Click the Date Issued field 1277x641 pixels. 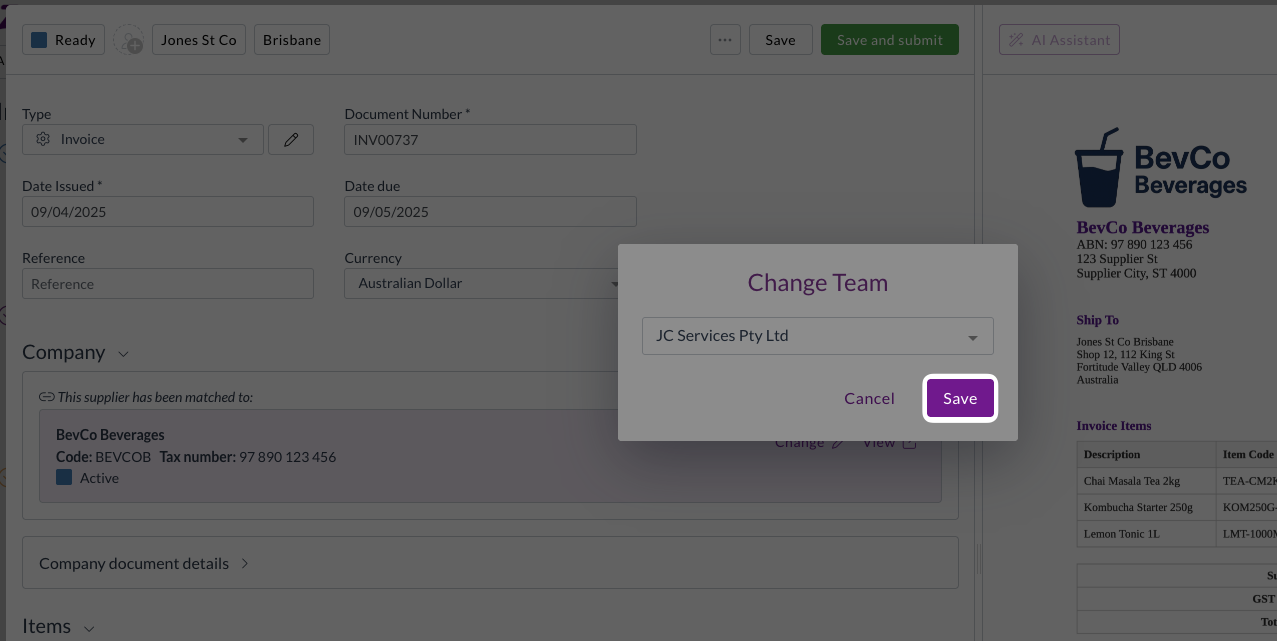click(168, 212)
